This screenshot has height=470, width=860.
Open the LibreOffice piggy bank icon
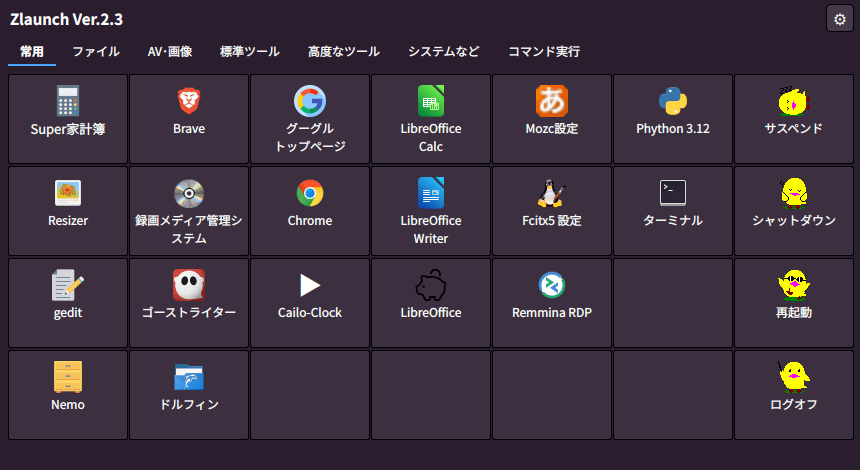[x=431, y=285]
